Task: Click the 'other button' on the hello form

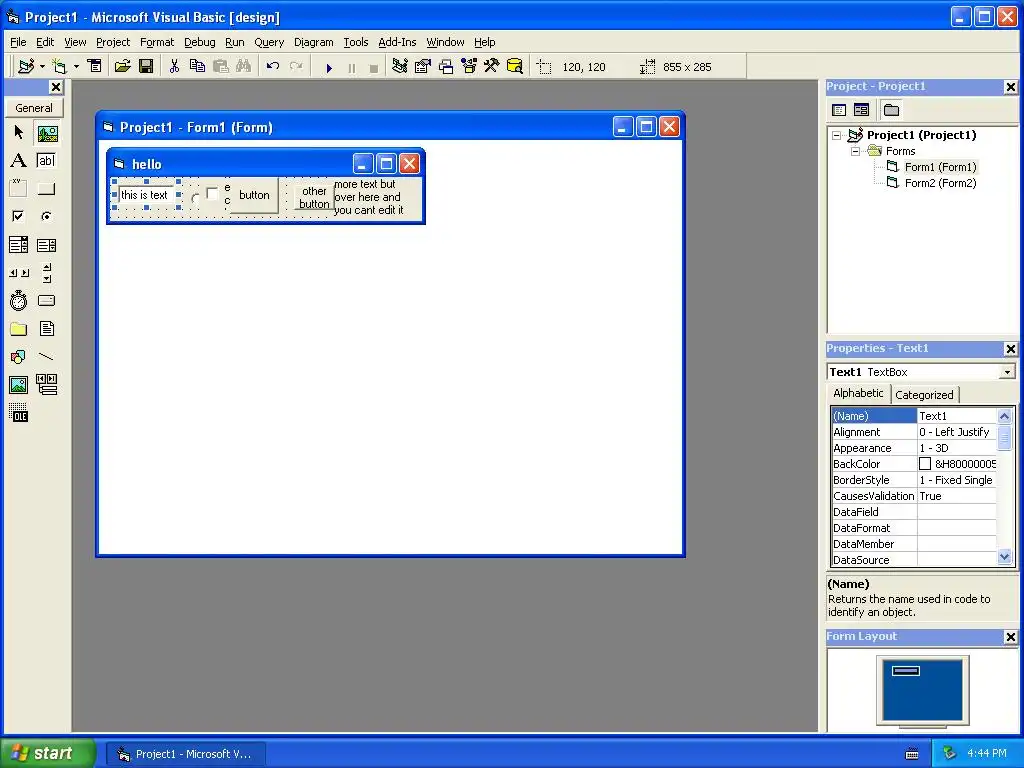Action: pos(314,197)
